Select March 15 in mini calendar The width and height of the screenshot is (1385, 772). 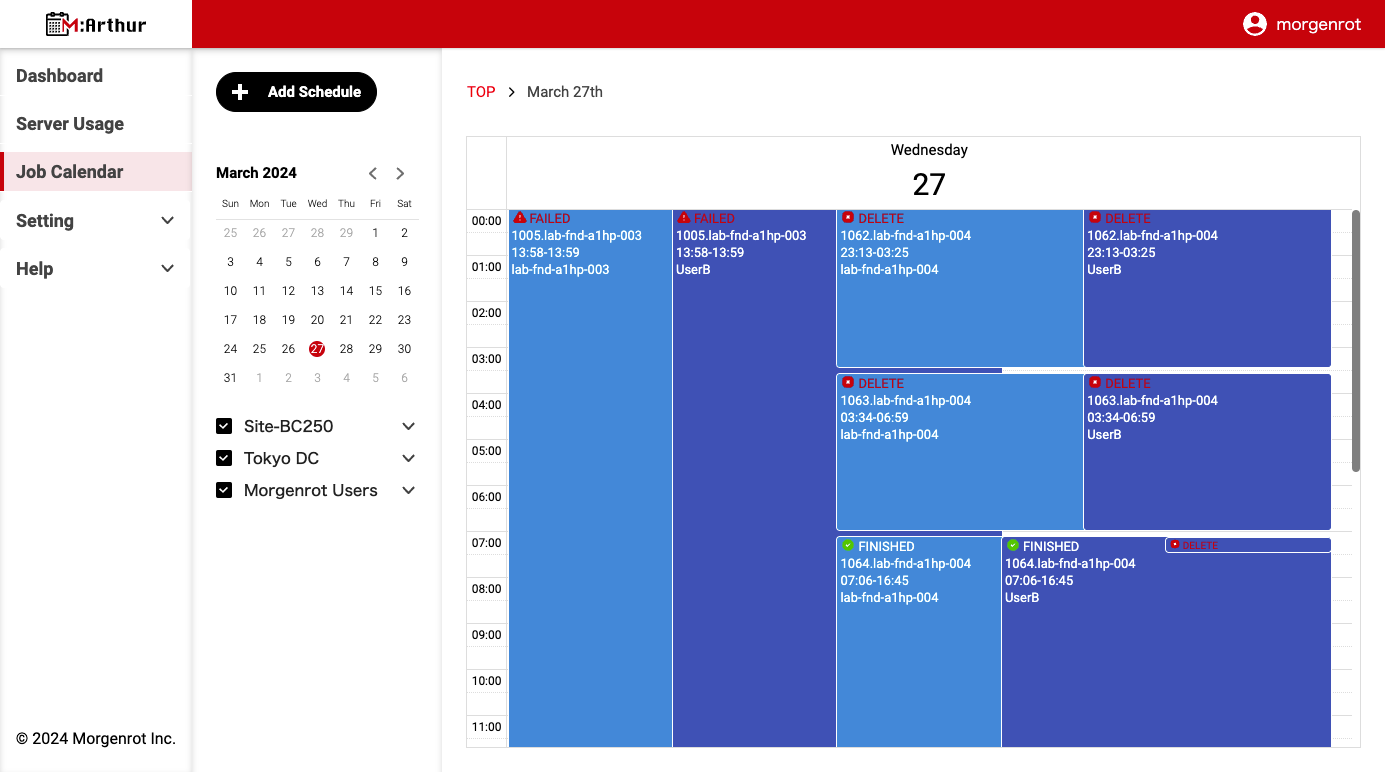[x=375, y=291]
